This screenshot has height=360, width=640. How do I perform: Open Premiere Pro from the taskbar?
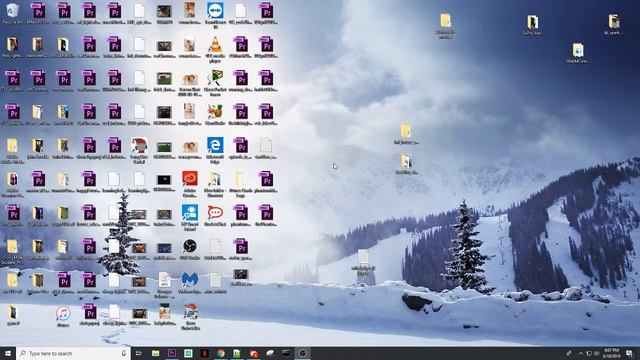point(172,353)
